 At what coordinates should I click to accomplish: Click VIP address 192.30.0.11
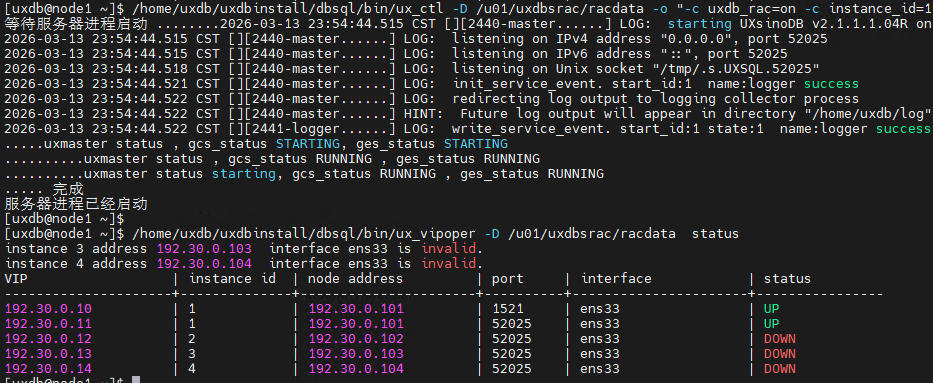(x=48, y=324)
